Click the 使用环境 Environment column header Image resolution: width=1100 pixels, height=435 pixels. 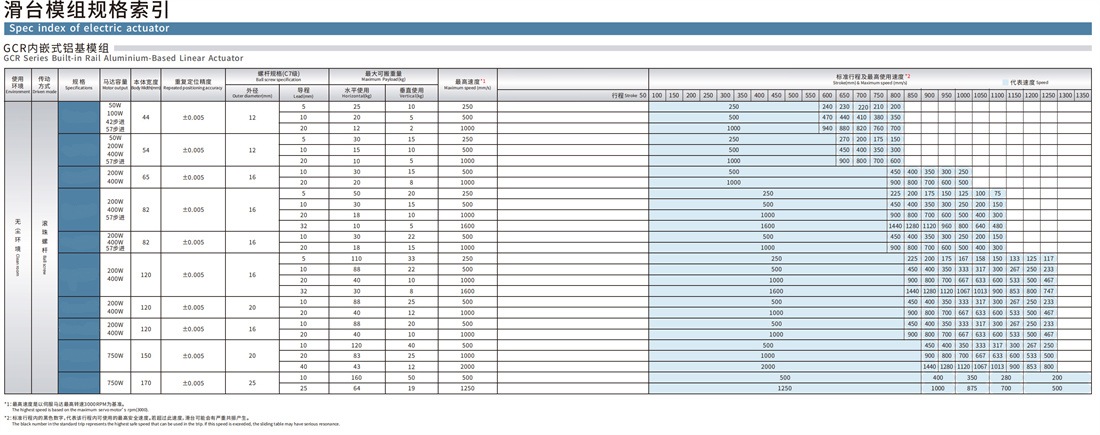pyautogui.click(x=18, y=85)
